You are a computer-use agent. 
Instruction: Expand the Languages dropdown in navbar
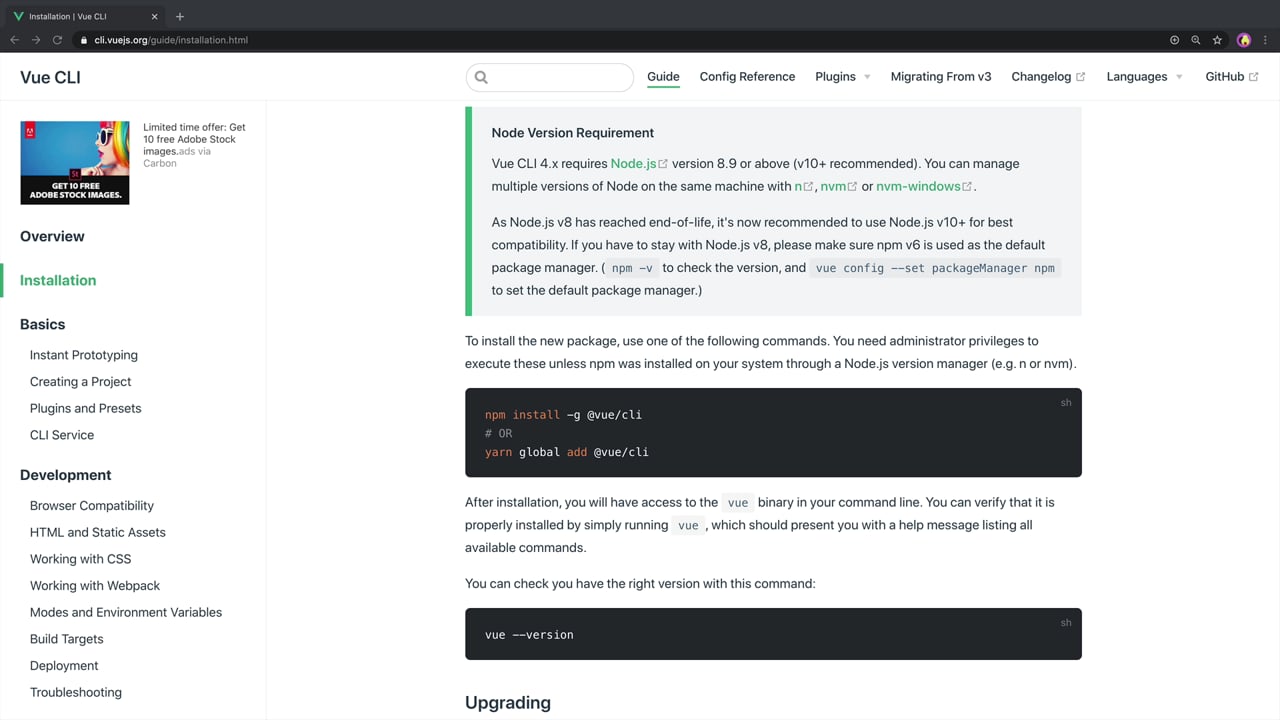(1144, 77)
